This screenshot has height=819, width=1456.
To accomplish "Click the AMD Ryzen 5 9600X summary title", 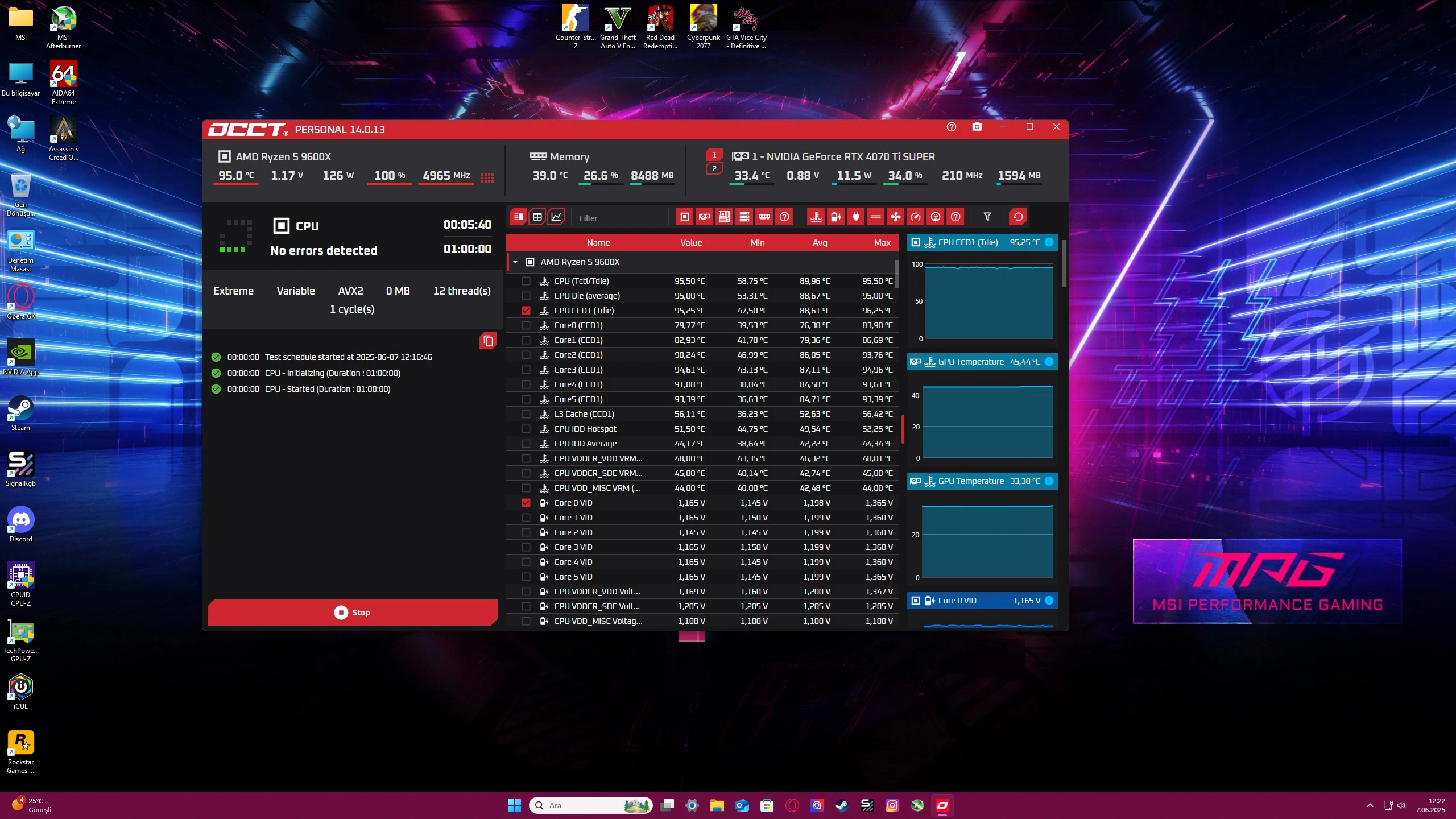I will coord(283,157).
